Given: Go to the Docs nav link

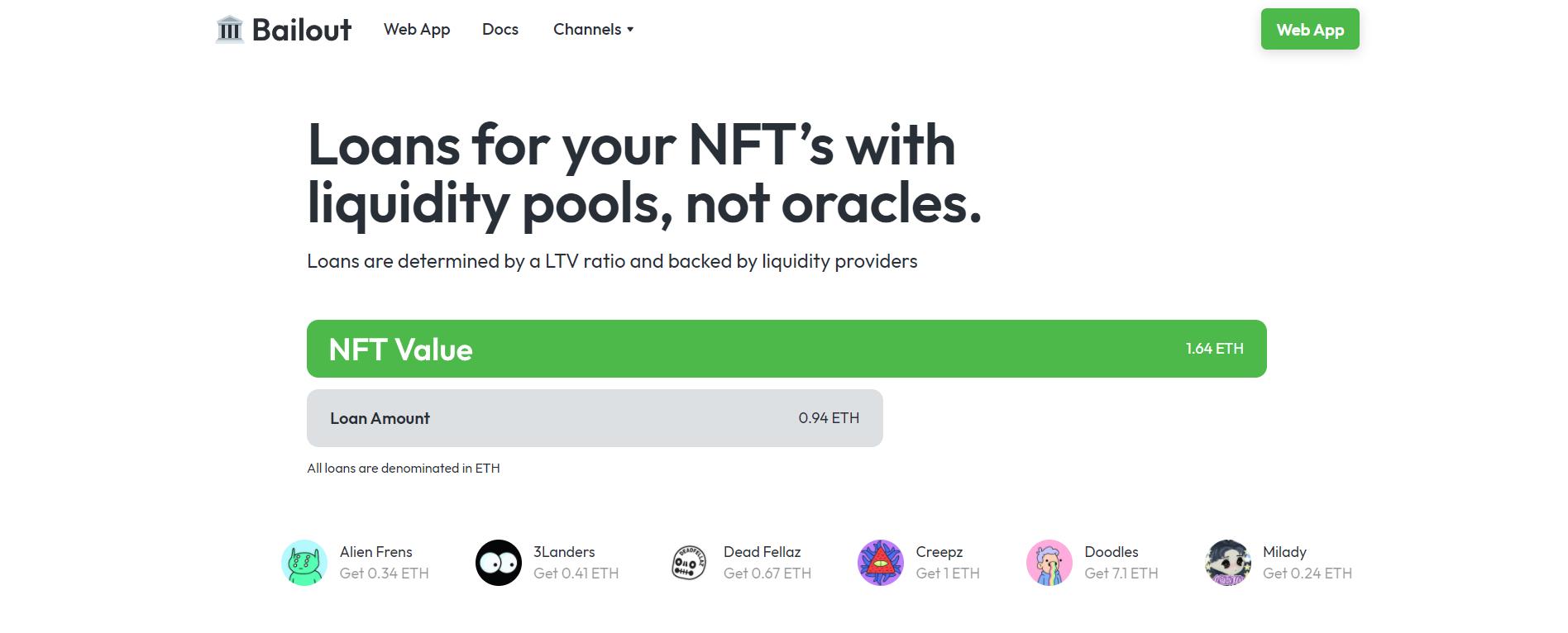Looking at the screenshot, I should [x=500, y=30].
